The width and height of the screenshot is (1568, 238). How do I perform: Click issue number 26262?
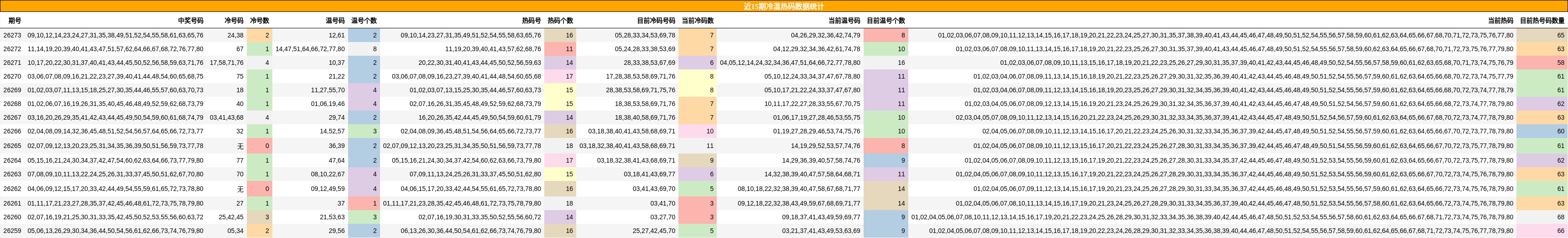point(12,189)
